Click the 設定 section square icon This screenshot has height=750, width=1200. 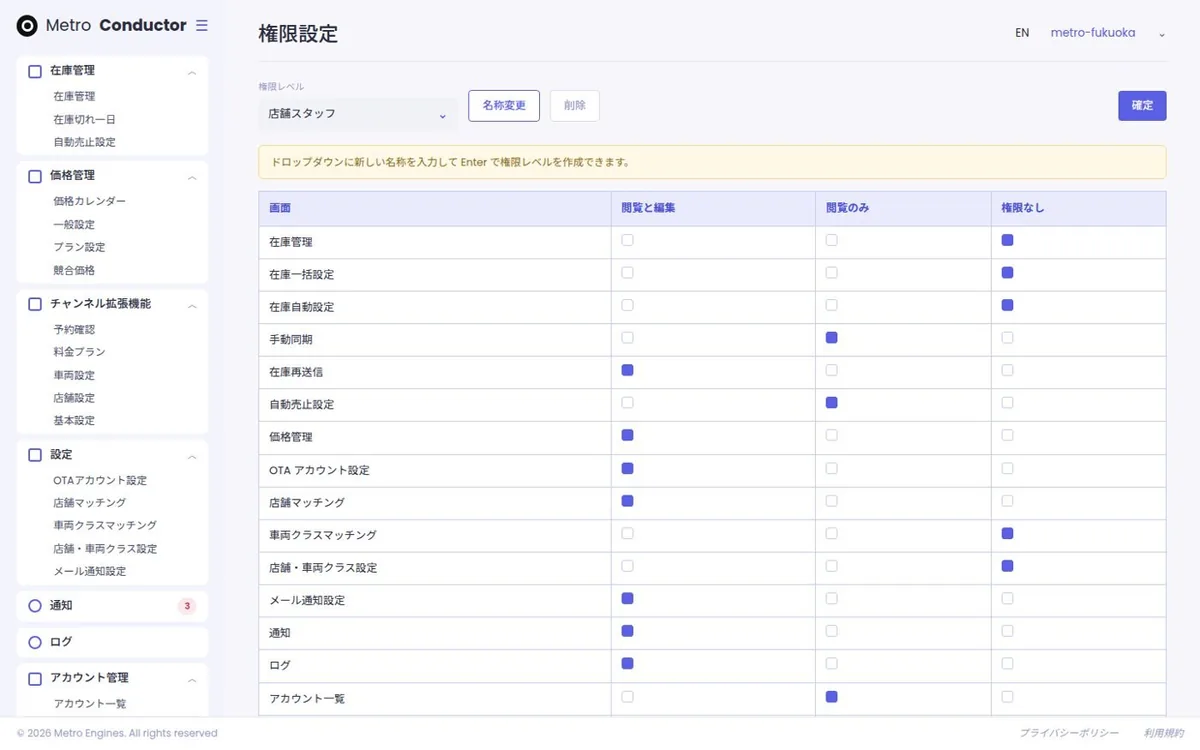[35, 455]
